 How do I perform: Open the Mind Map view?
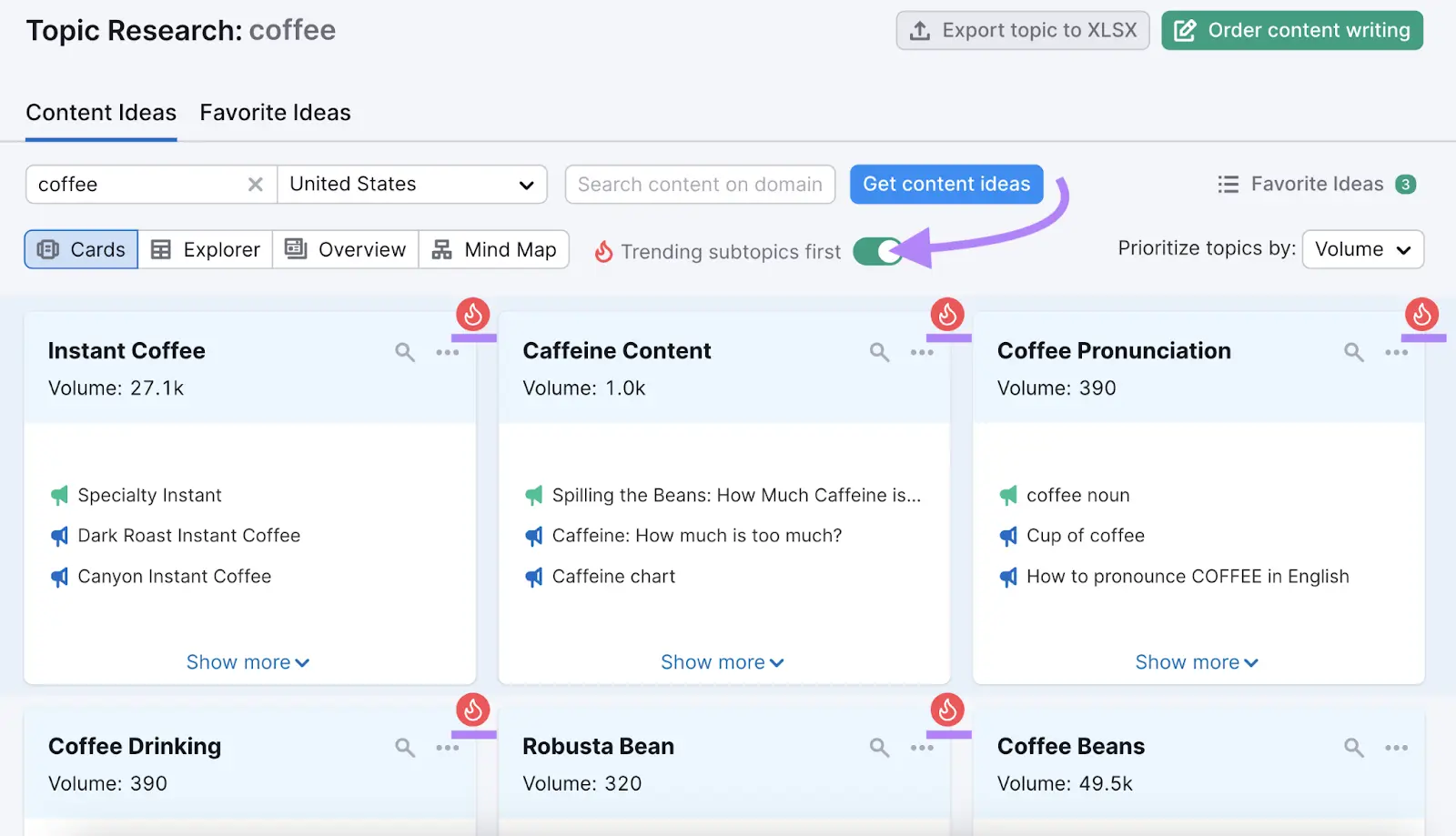click(494, 249)
